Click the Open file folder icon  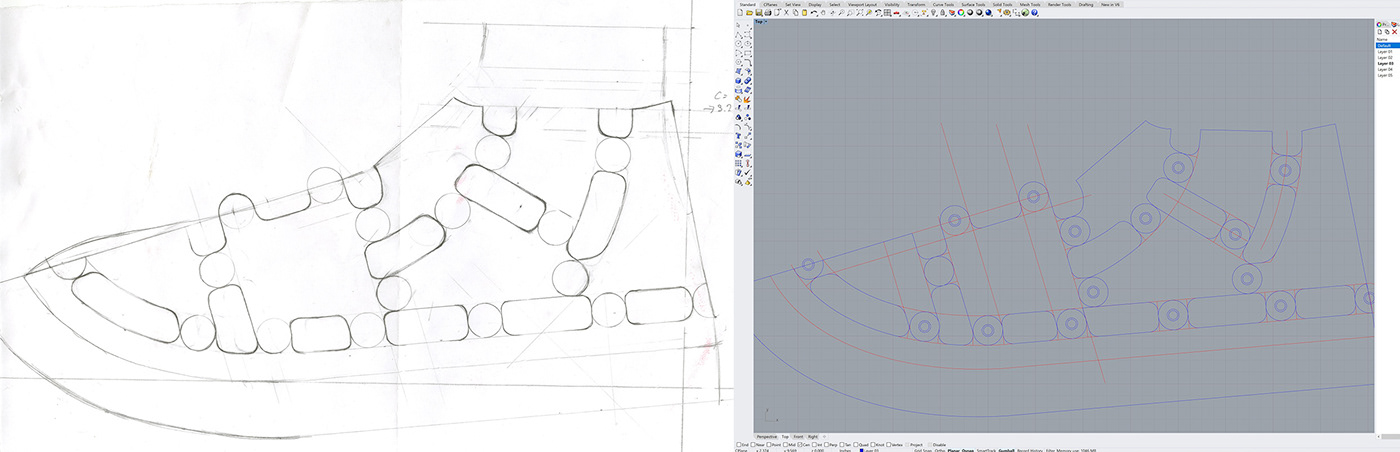[x=750, y=12]
